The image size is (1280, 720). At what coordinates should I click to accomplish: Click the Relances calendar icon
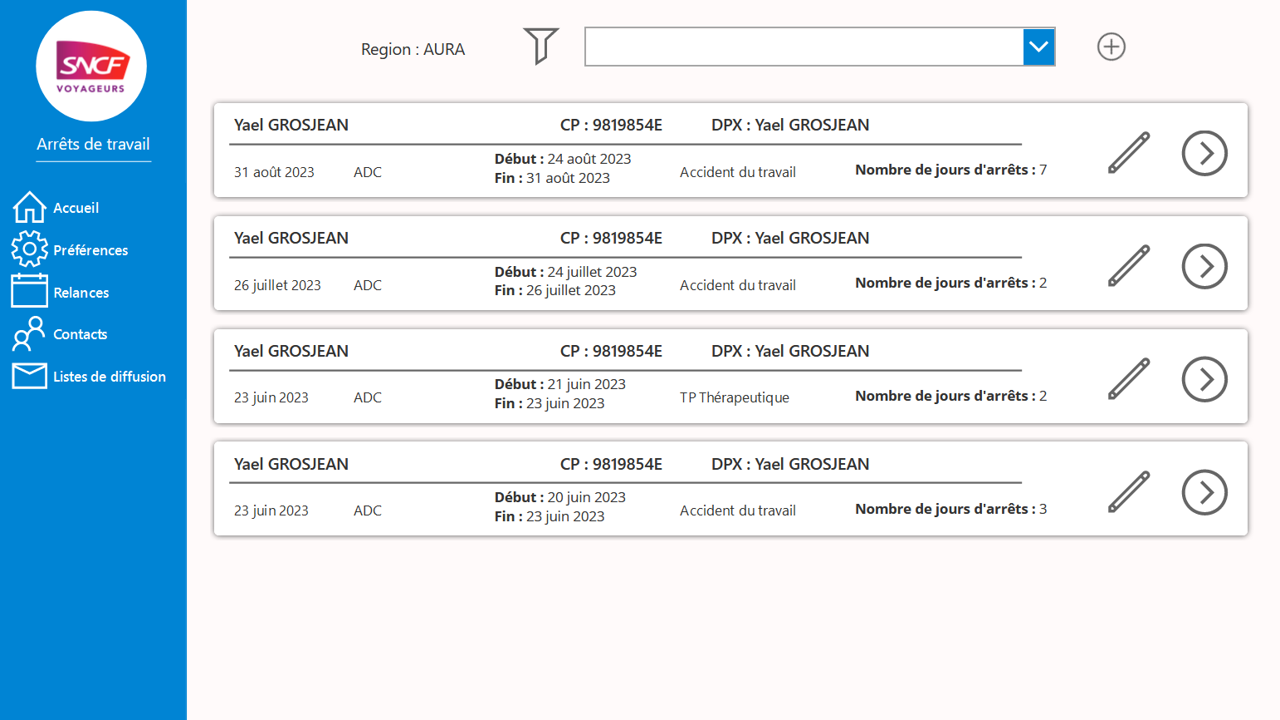click(29, 291)
